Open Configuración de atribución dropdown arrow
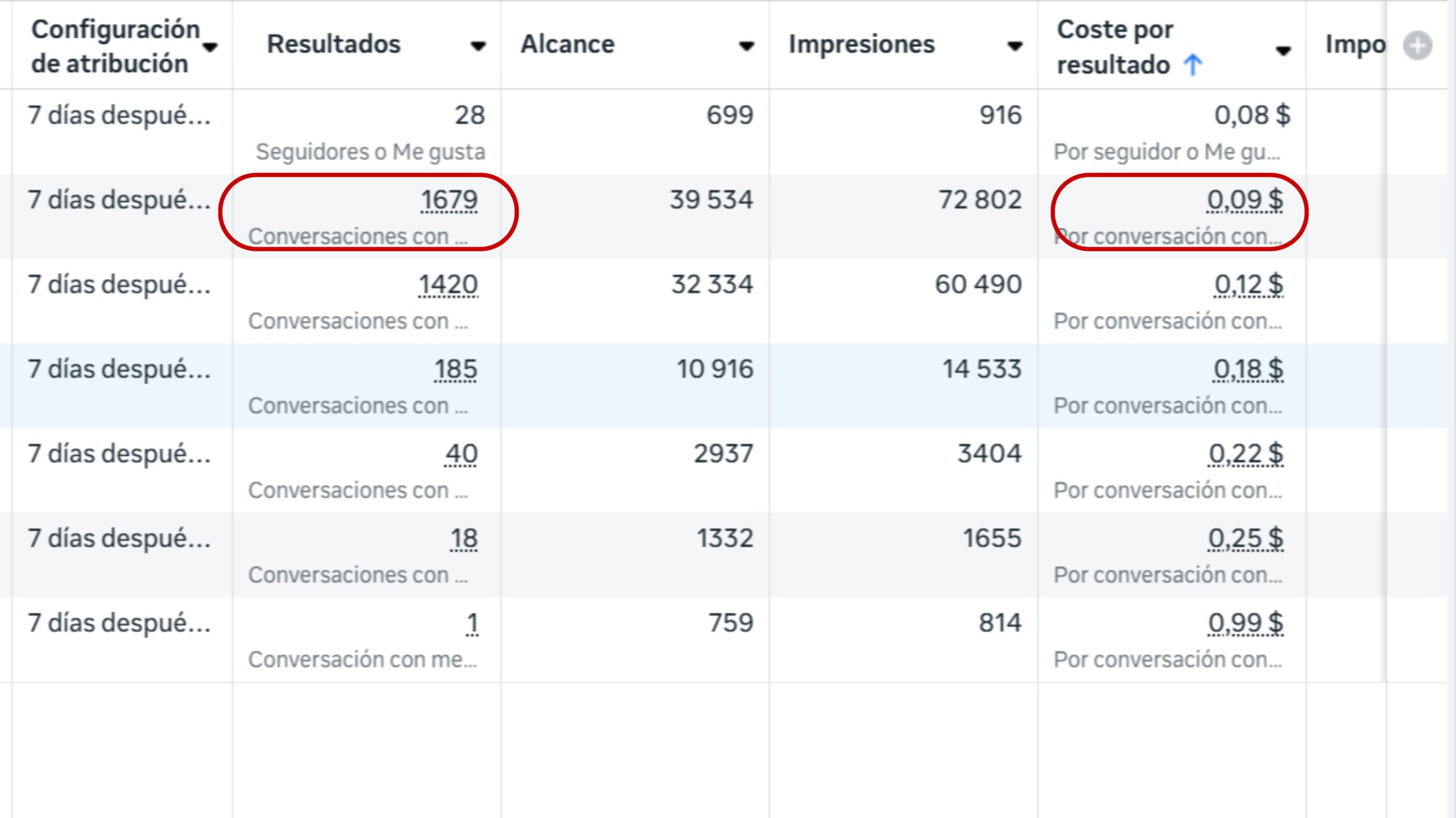 click(210, 47)
